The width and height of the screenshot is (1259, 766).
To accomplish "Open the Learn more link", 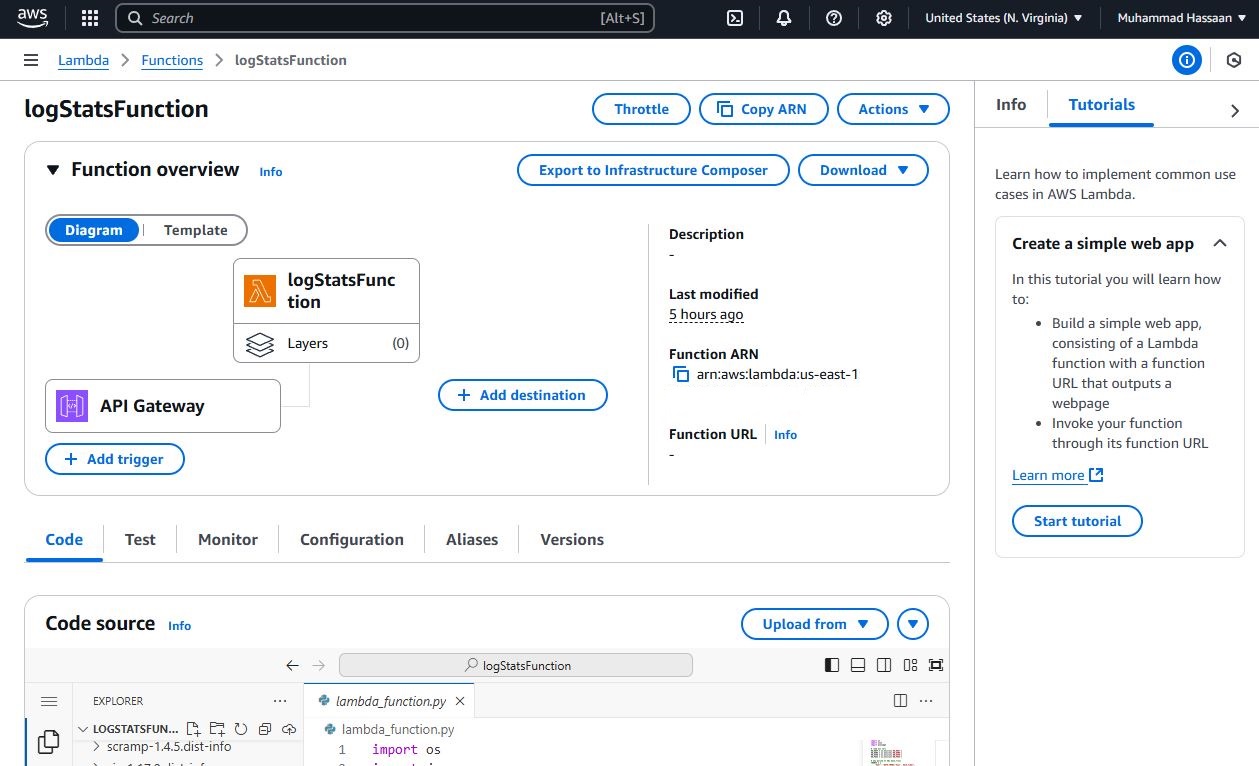I will (1057, 475).
